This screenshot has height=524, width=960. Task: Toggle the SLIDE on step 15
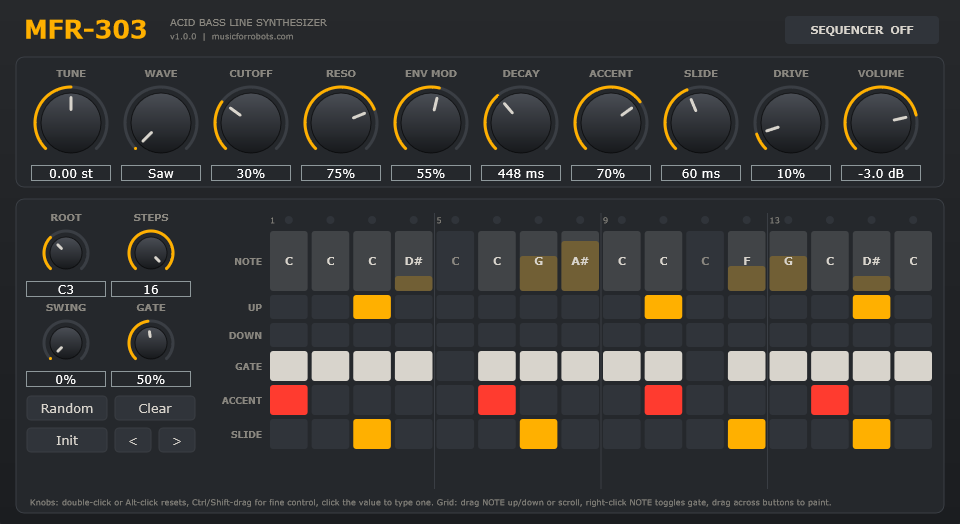click(x=872, y=434)
